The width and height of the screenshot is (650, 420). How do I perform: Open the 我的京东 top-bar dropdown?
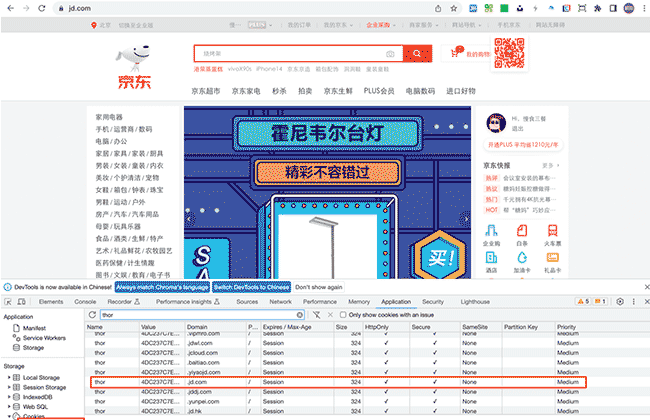point(338,25)
